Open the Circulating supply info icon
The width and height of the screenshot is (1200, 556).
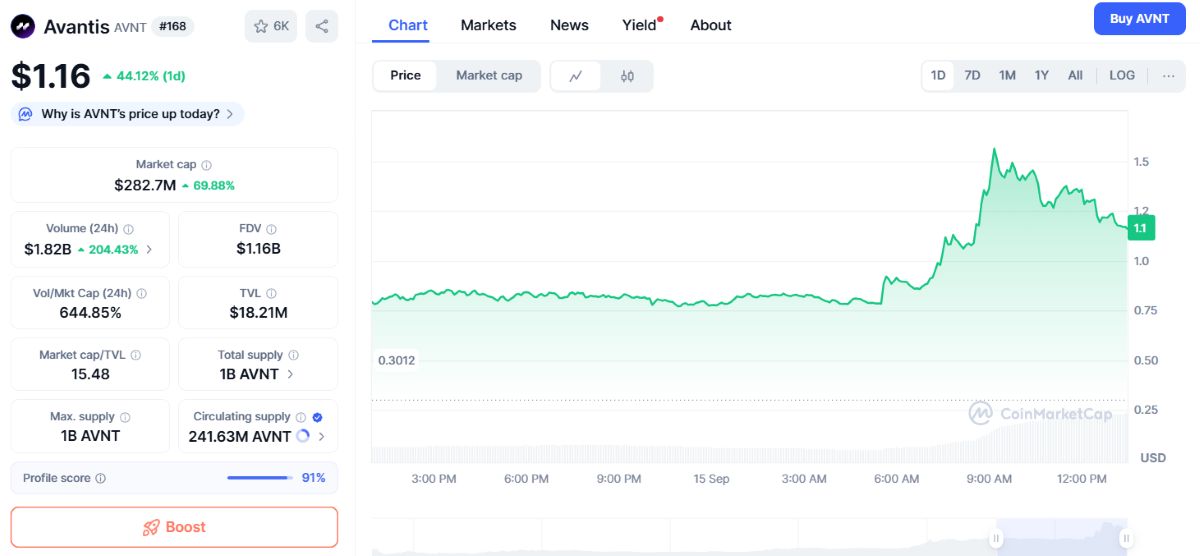(x=300, y=417)
